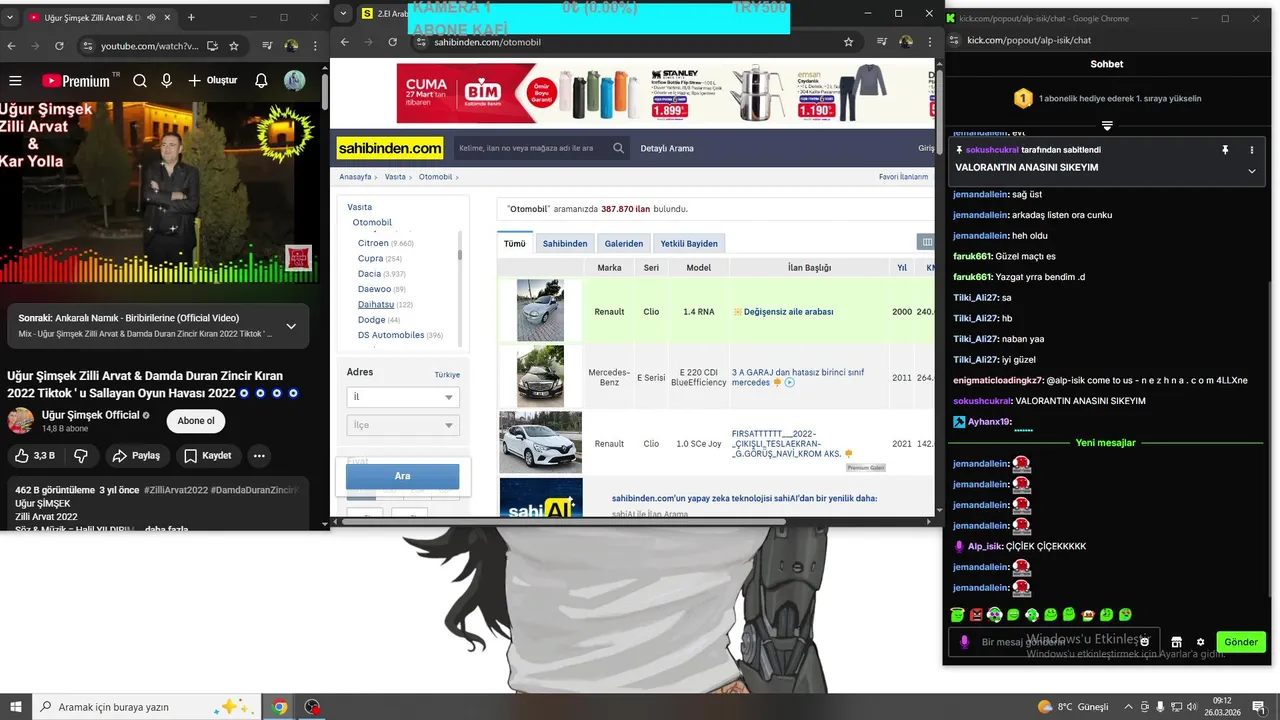Open the YouTube hamburger guide menu
Image resolution: width=1280 pixels, height=720 pixels.
pyautogui.click(x=15, y=81)
